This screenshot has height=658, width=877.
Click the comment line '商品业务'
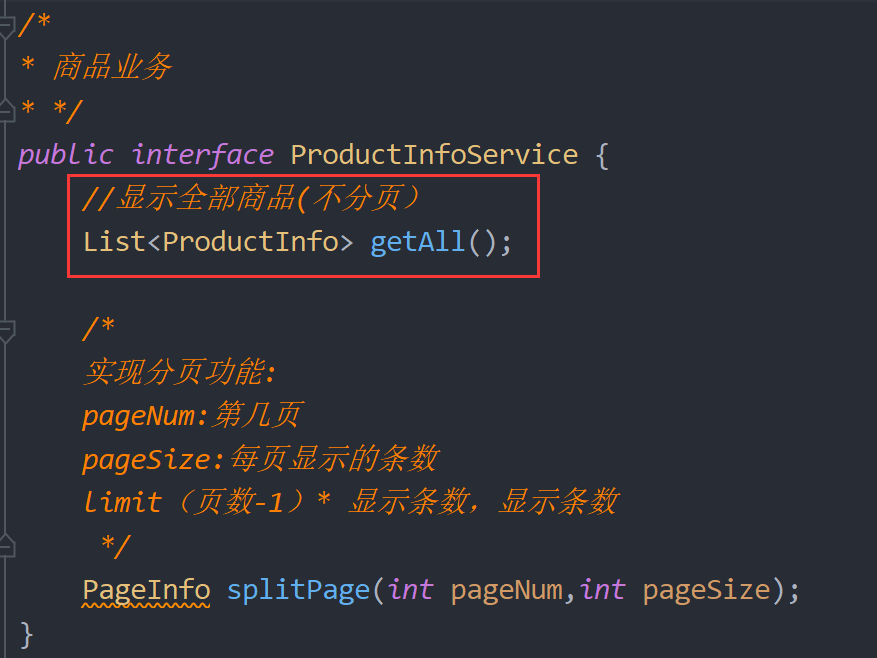click(112, 67)
